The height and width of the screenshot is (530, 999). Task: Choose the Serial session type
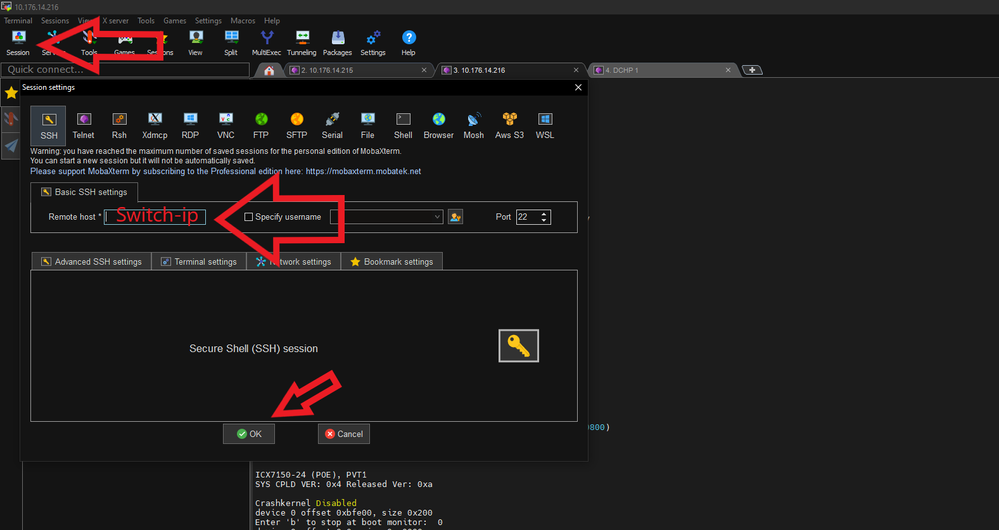(x=332, y=124)
